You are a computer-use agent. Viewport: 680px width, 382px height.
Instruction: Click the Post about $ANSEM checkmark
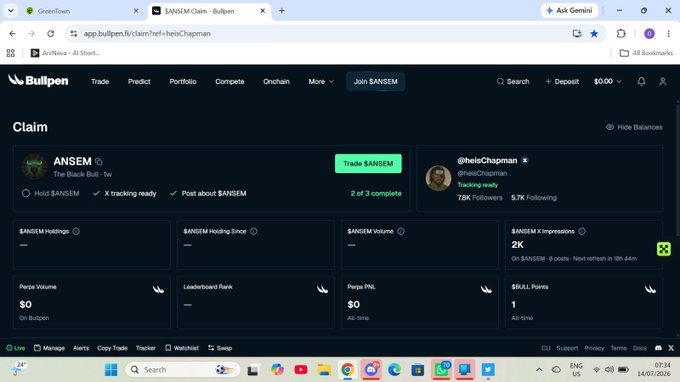[173, 193]
